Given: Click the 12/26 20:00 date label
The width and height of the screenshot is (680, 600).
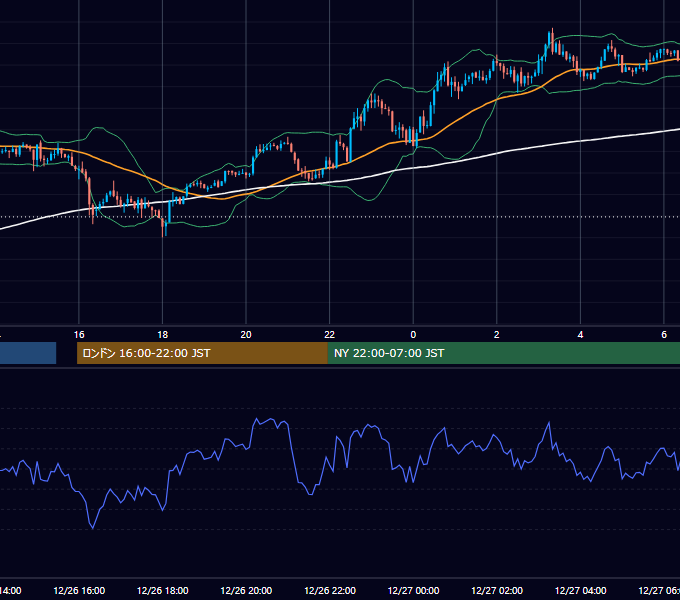Looking at the screenshot, I should point(246,590).
